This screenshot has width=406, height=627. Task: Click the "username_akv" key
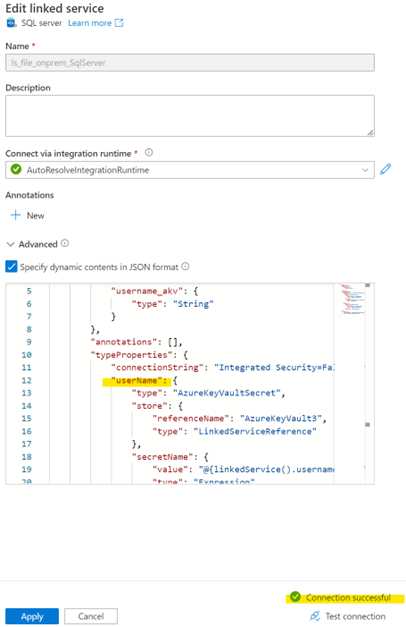pyautogui.click(x=147, y=291)
